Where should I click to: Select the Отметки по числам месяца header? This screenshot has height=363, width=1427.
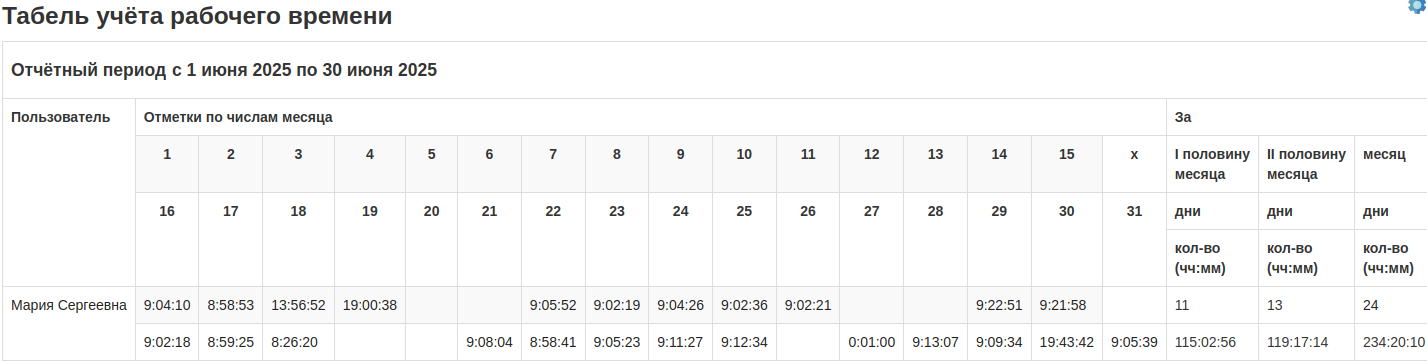[238, 117]
